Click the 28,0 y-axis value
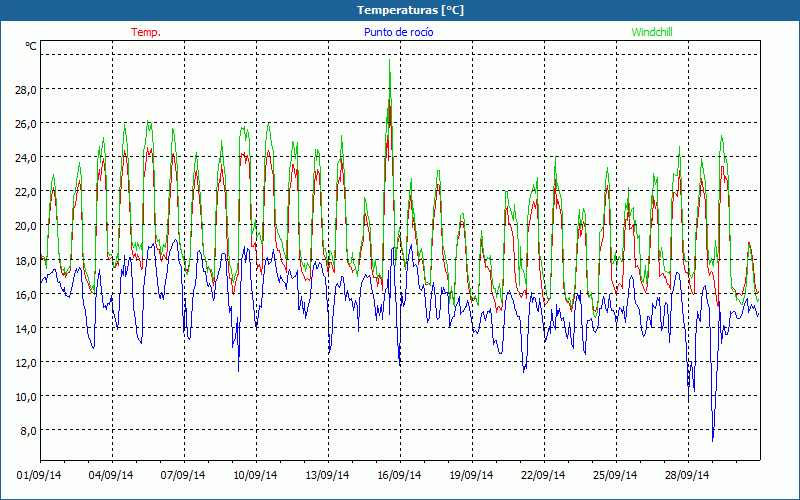800x500 pixels. point(26,90)
